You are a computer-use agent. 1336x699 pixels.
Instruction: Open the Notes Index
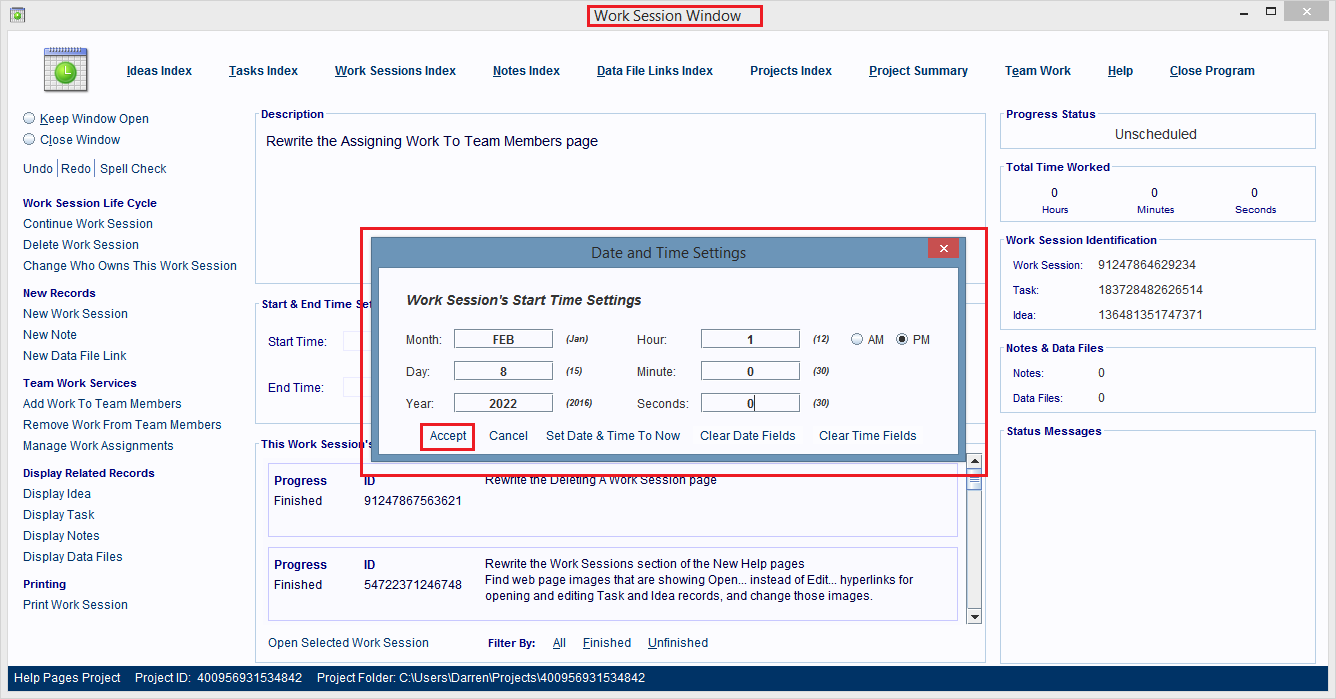526,70
